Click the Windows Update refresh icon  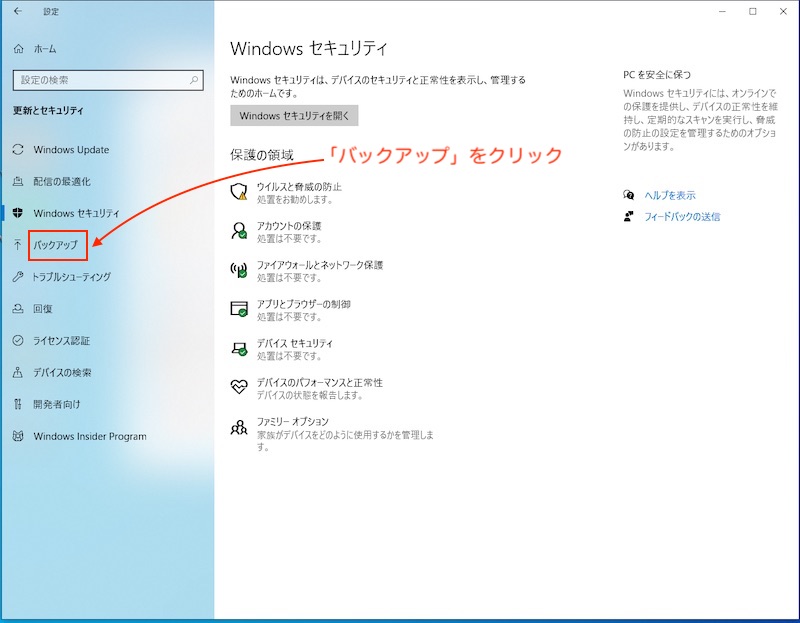pos(18,149)
